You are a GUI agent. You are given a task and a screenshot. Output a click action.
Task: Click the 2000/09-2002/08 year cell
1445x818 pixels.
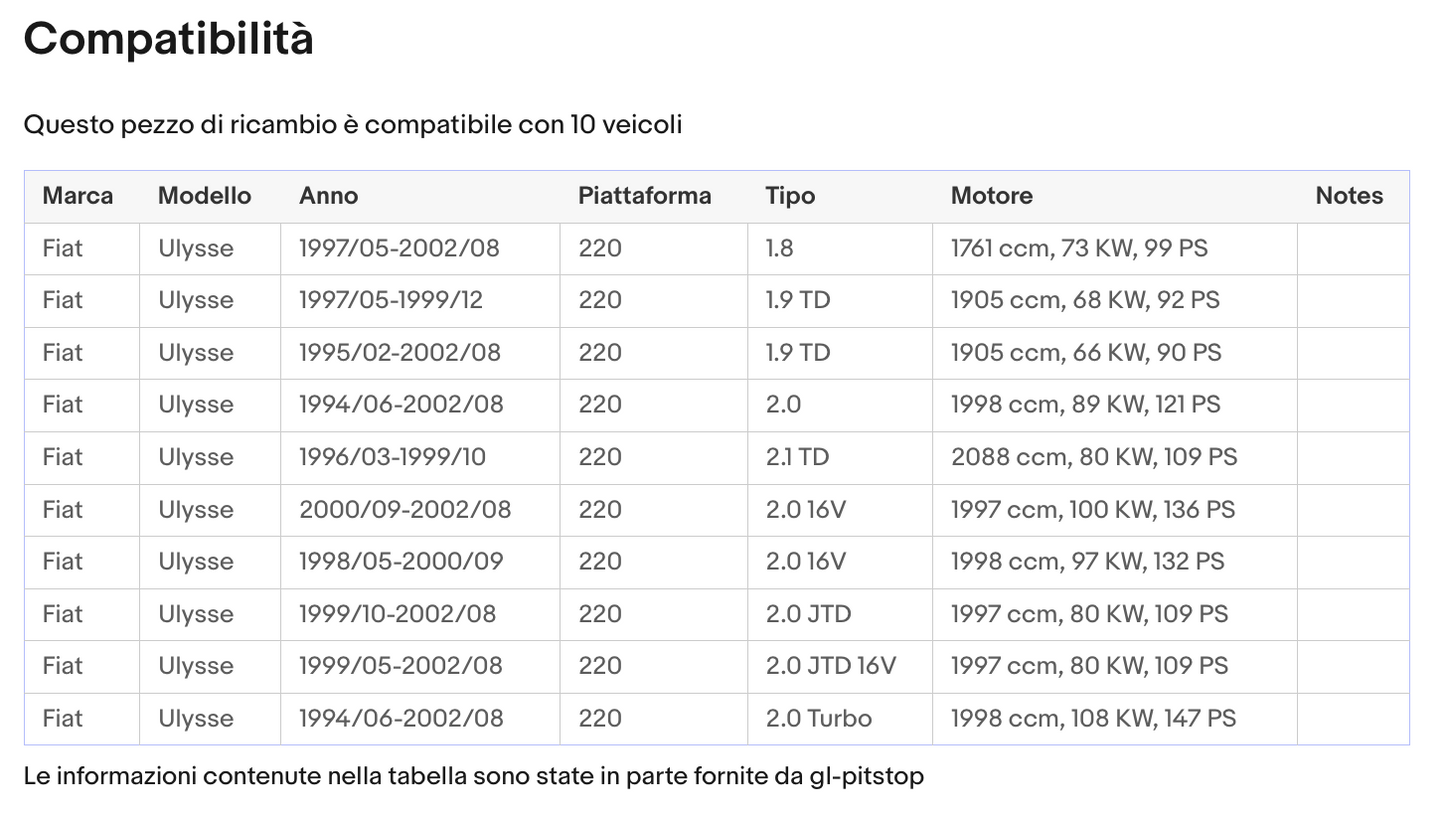point(405,510)
